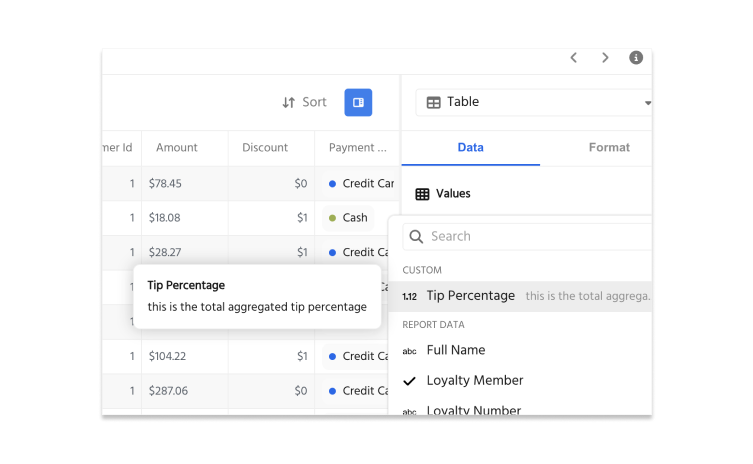
Task: Go to next with right chevron arrow
Action: [x=605, y=58]
